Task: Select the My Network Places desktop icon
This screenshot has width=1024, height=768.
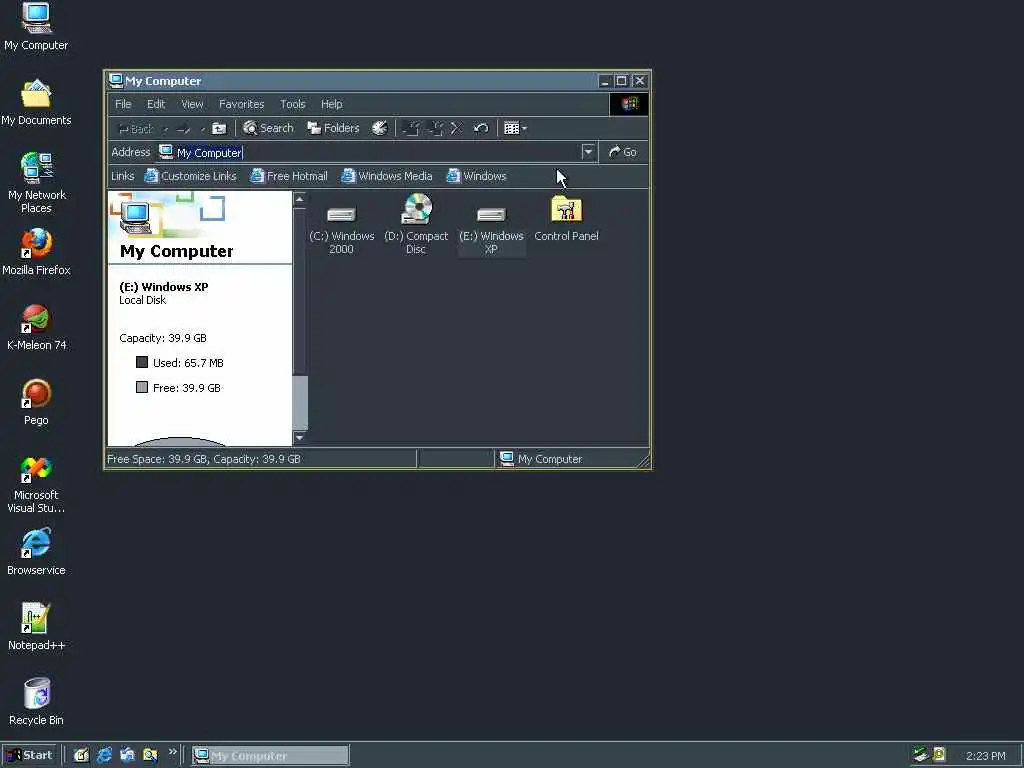Action: [36, 183]
